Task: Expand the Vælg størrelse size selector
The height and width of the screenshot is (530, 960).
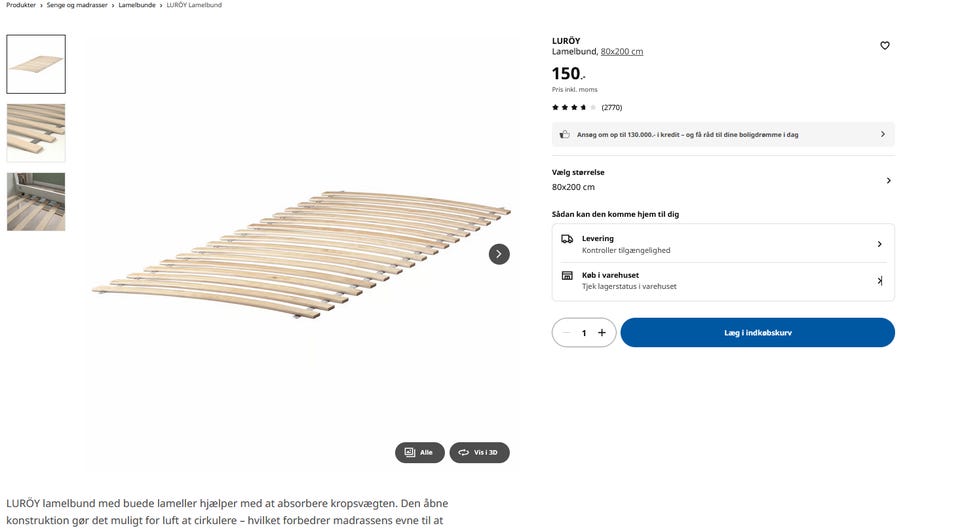Action: coord(888,180)
